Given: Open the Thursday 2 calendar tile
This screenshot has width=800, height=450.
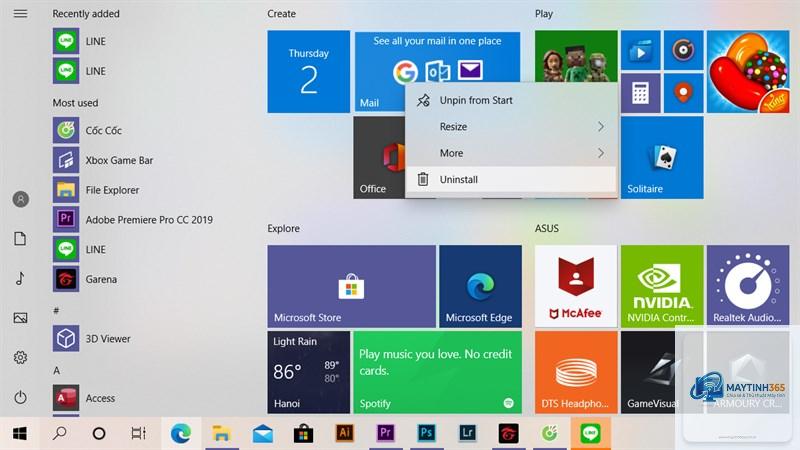Looking at the screenshot, I should point(309,71).
